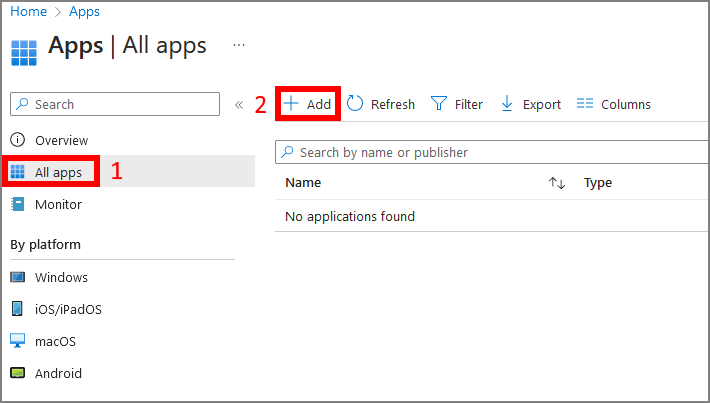This screenshot has height=403, width=710.
Task: Click the Overview info icon
Action: click(x=18, y=140)
